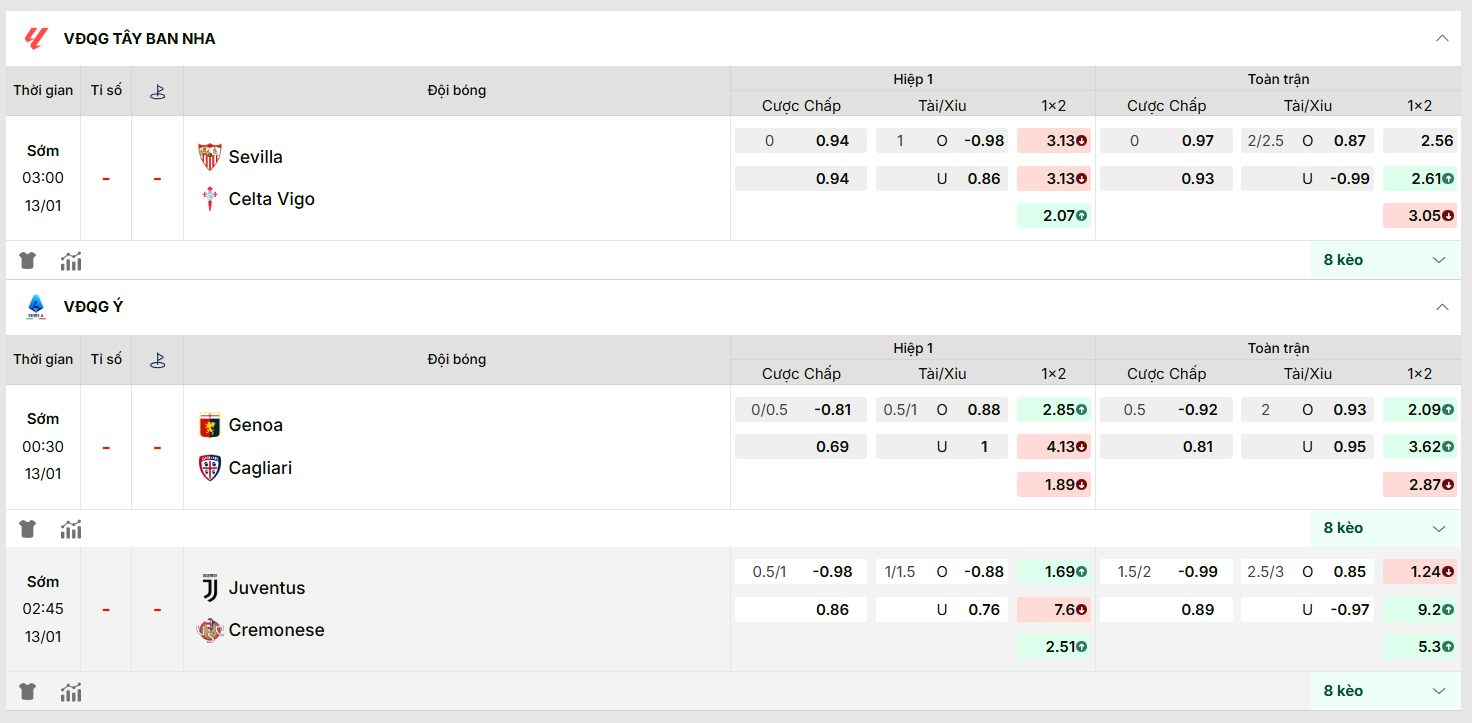Collapse the VĐQG Ý league section
The height and width of the screenshot is (723, 1472).
(1441, 307)
